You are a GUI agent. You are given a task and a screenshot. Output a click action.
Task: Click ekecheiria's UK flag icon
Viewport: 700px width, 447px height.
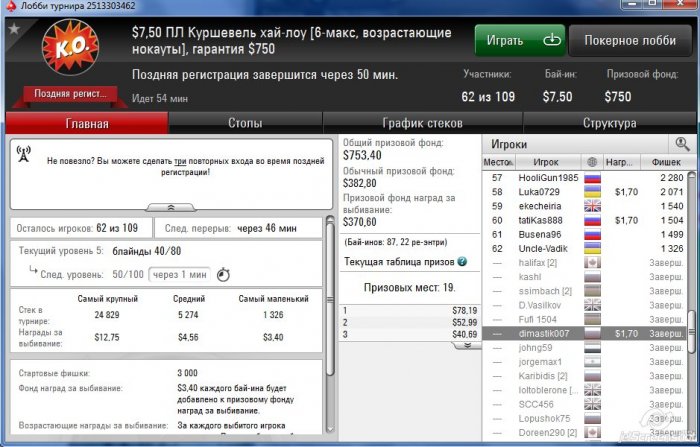592,206
